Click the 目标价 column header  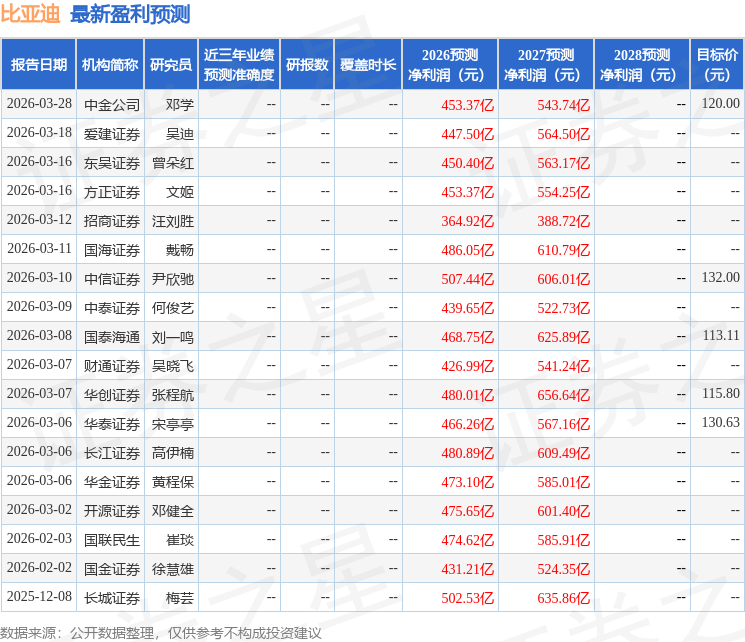tap(717, 65)
